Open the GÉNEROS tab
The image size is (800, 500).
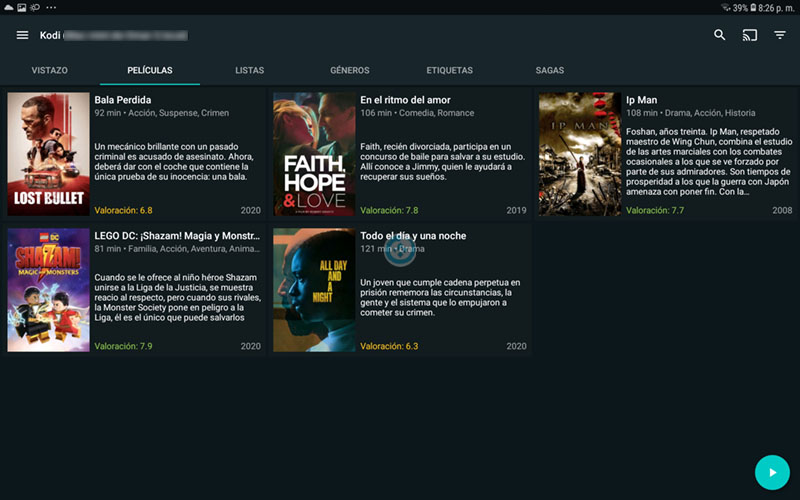pyautogui.click(x=349, y=71)
